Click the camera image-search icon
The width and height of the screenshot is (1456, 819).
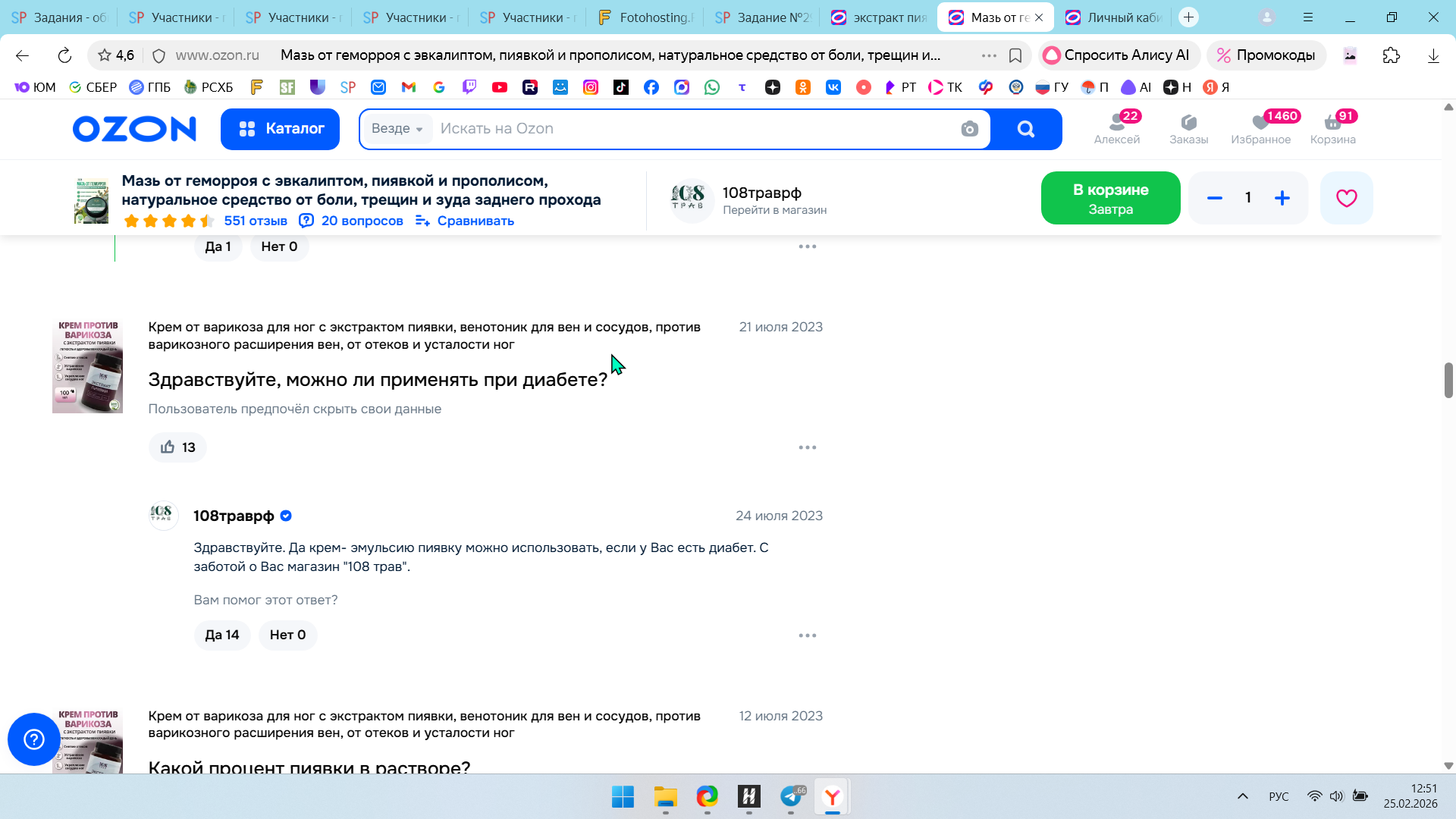point(969,129)
